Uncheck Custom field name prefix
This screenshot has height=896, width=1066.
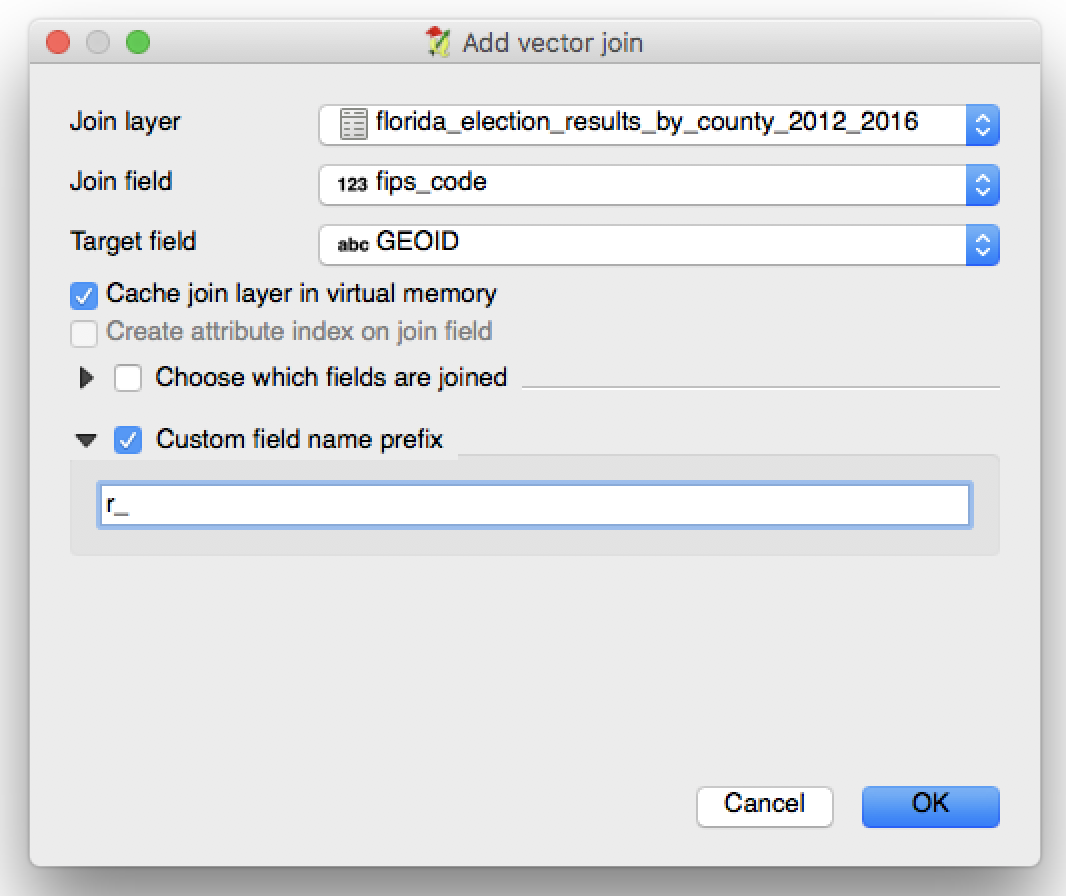(128, 439)
